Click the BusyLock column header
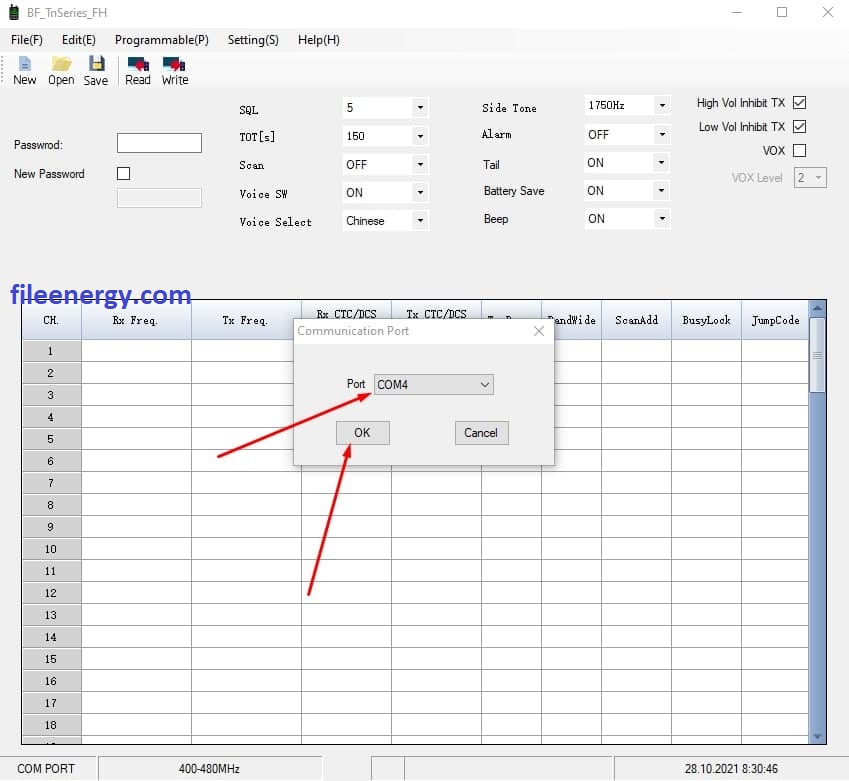 [x=706, y=320]
